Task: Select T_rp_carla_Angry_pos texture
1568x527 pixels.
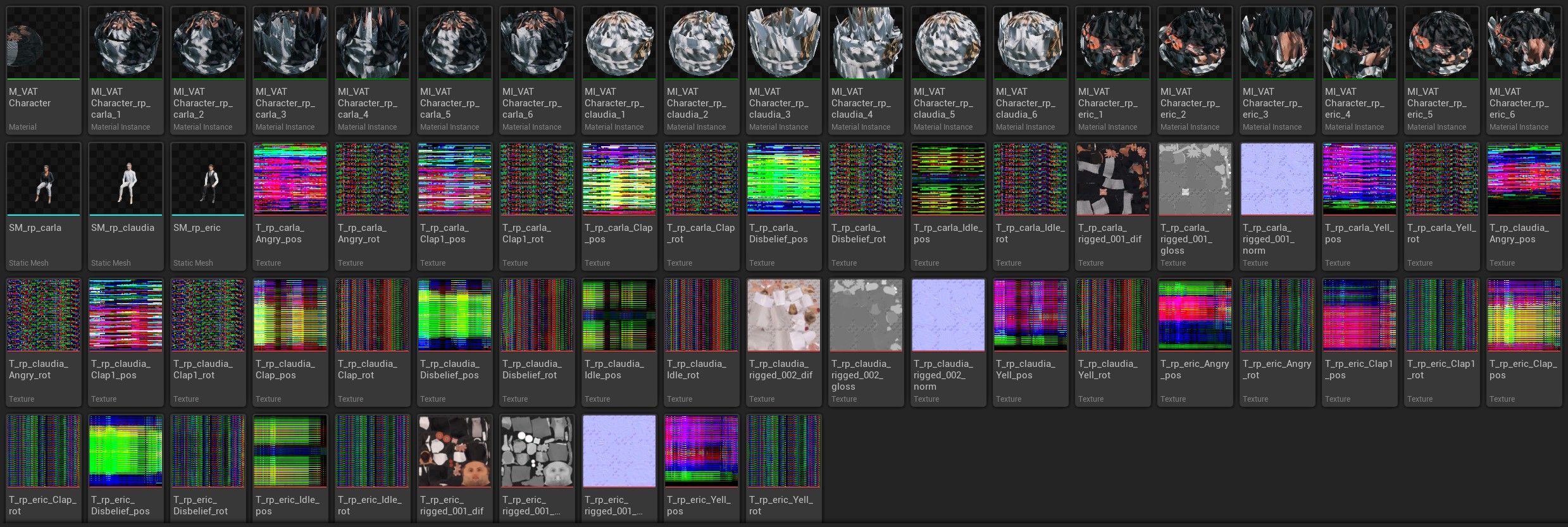Action: 290,206
